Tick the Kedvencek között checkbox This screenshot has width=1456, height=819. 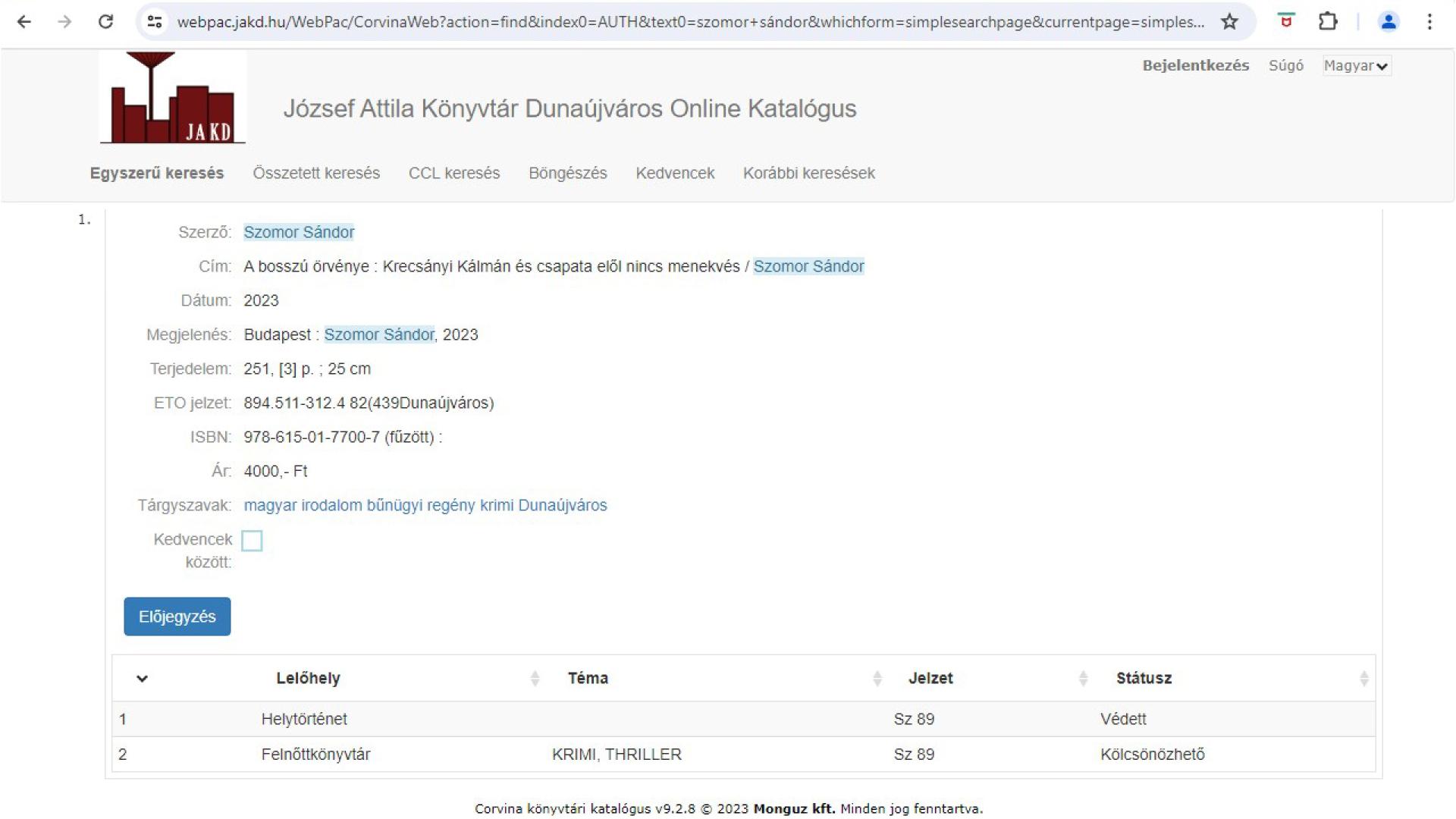252,541
